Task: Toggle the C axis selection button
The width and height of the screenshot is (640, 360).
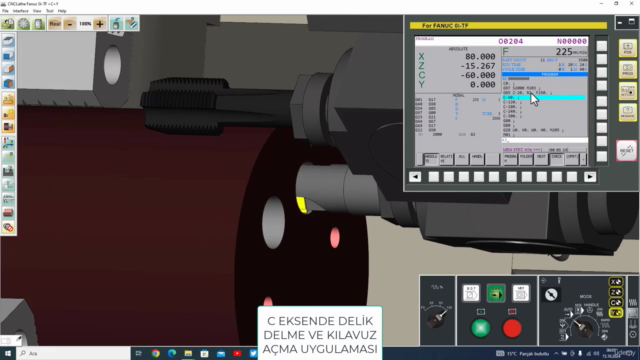Action: (x=616, y=302)
